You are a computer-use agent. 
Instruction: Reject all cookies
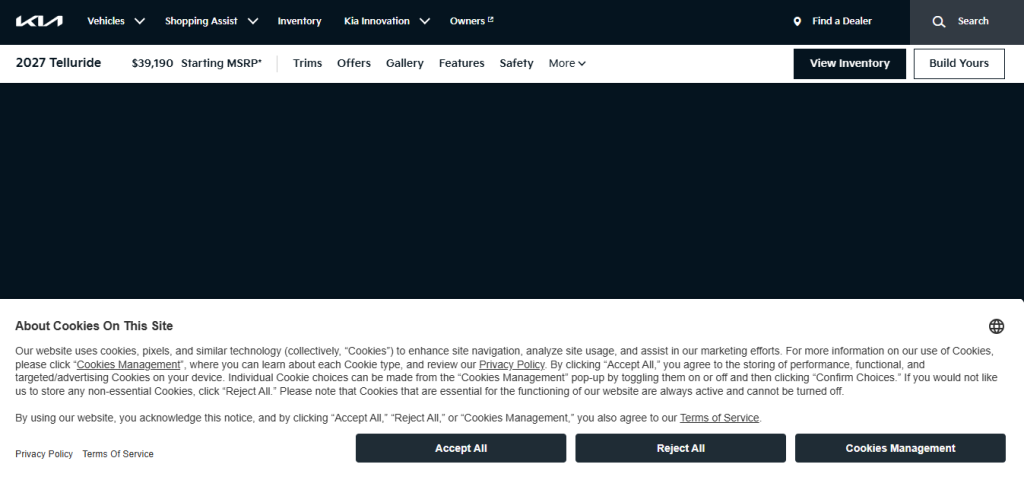click(x=680, y=448)
